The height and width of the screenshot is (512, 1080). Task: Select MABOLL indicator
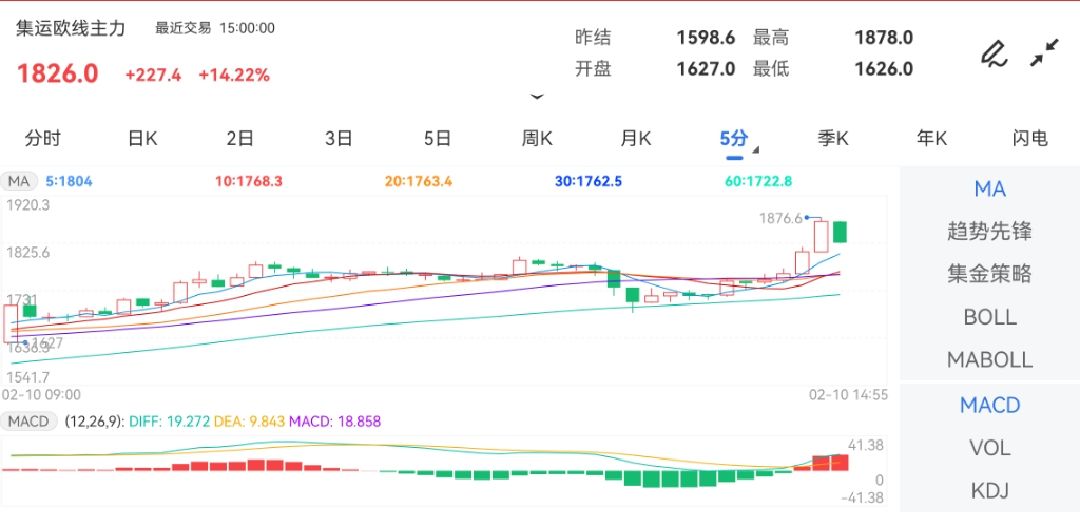[x=990, y=360]
